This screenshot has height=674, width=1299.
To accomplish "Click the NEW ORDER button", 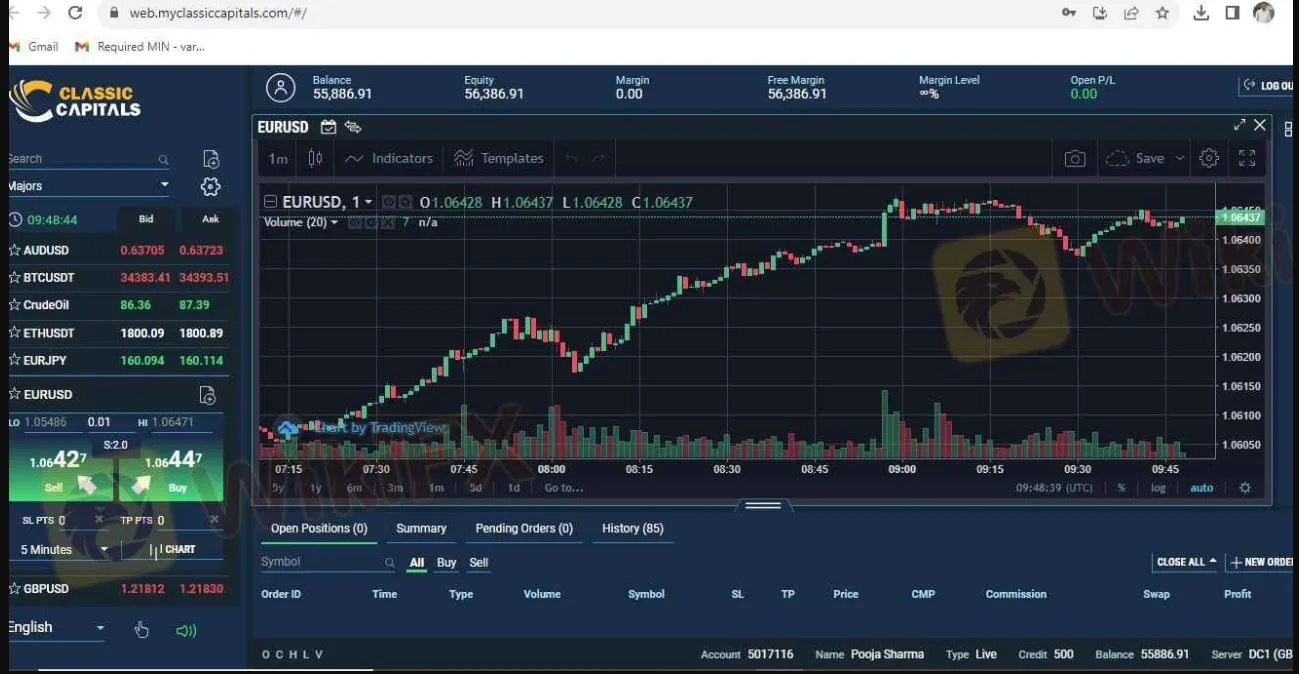I will [x=1260, y=562].
